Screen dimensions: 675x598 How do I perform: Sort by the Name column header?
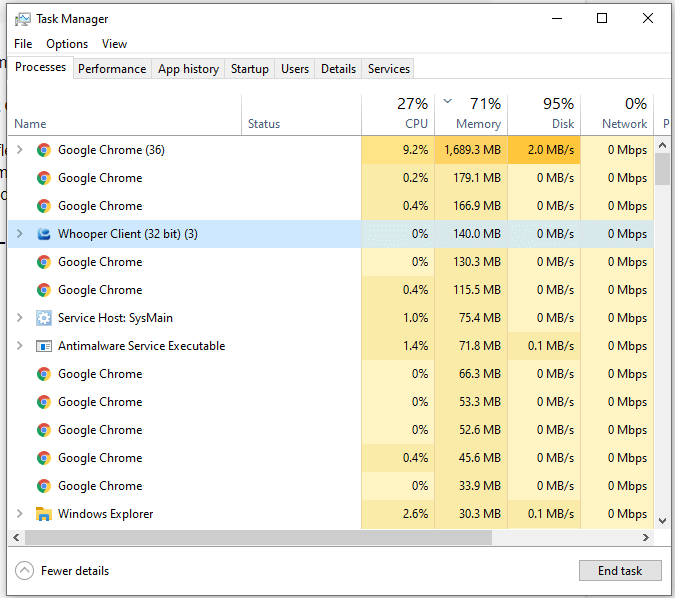point(125,115)
